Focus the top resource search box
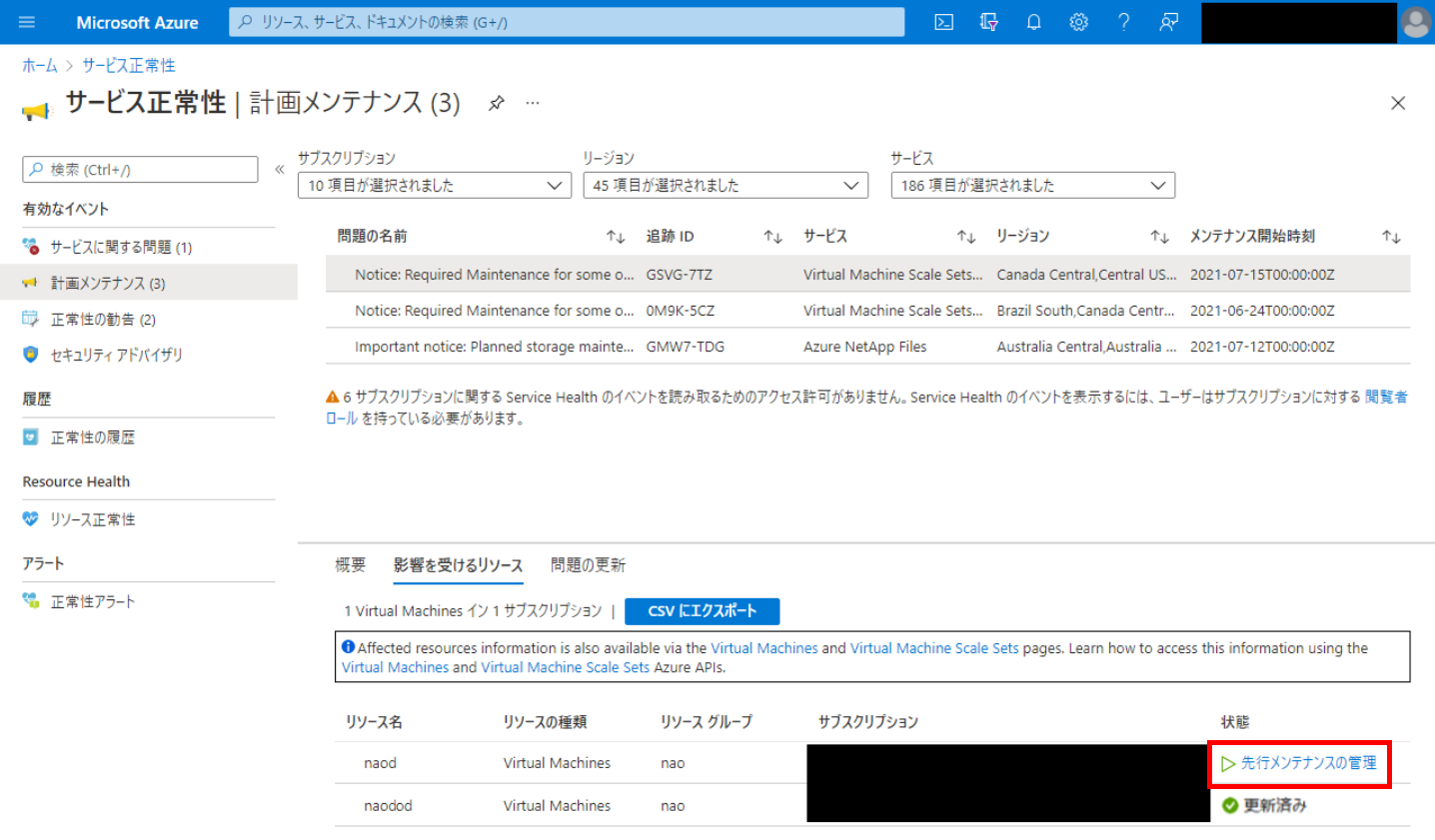Viewport: 1435px width, 840px height. (567, 22)
